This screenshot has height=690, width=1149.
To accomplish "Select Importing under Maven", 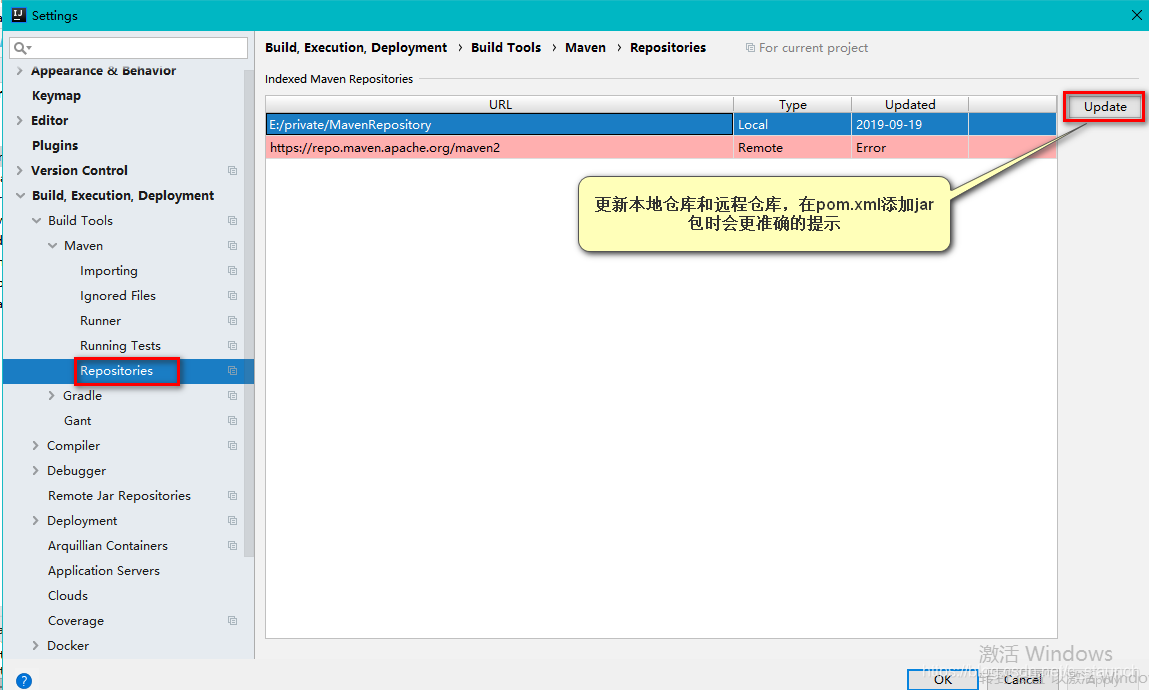I will [x=108, y=271].
